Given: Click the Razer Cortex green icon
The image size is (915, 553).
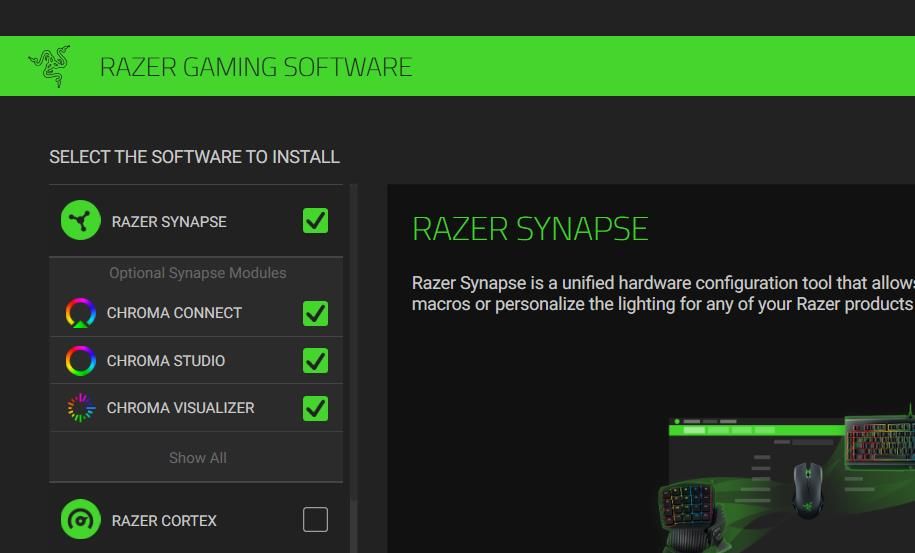Looking at the screenshot, I should (81, 519).
